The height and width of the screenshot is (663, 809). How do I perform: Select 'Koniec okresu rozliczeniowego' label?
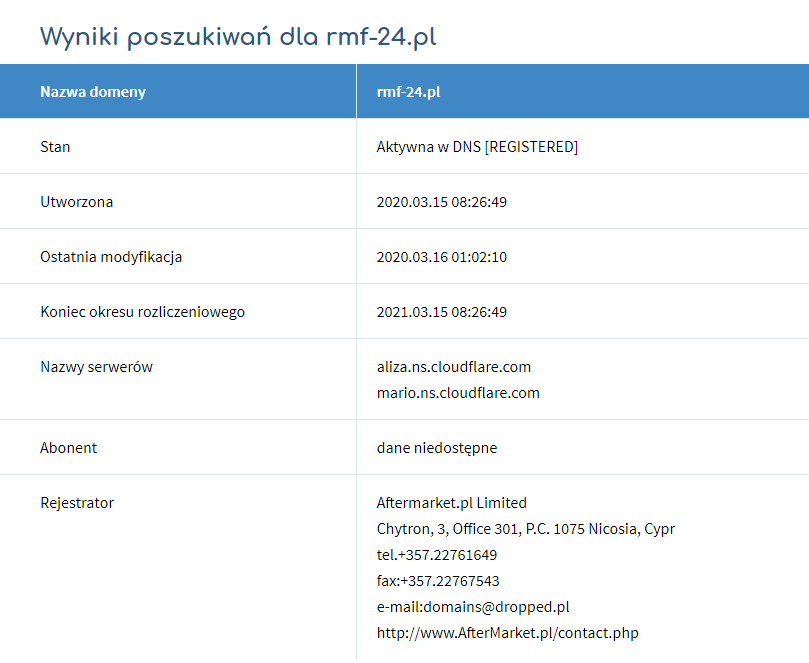(x=142, y=312)
